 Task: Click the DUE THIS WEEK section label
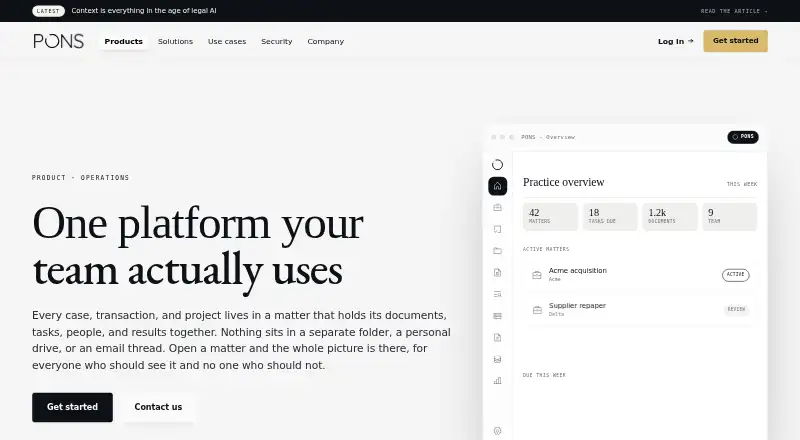544,375
